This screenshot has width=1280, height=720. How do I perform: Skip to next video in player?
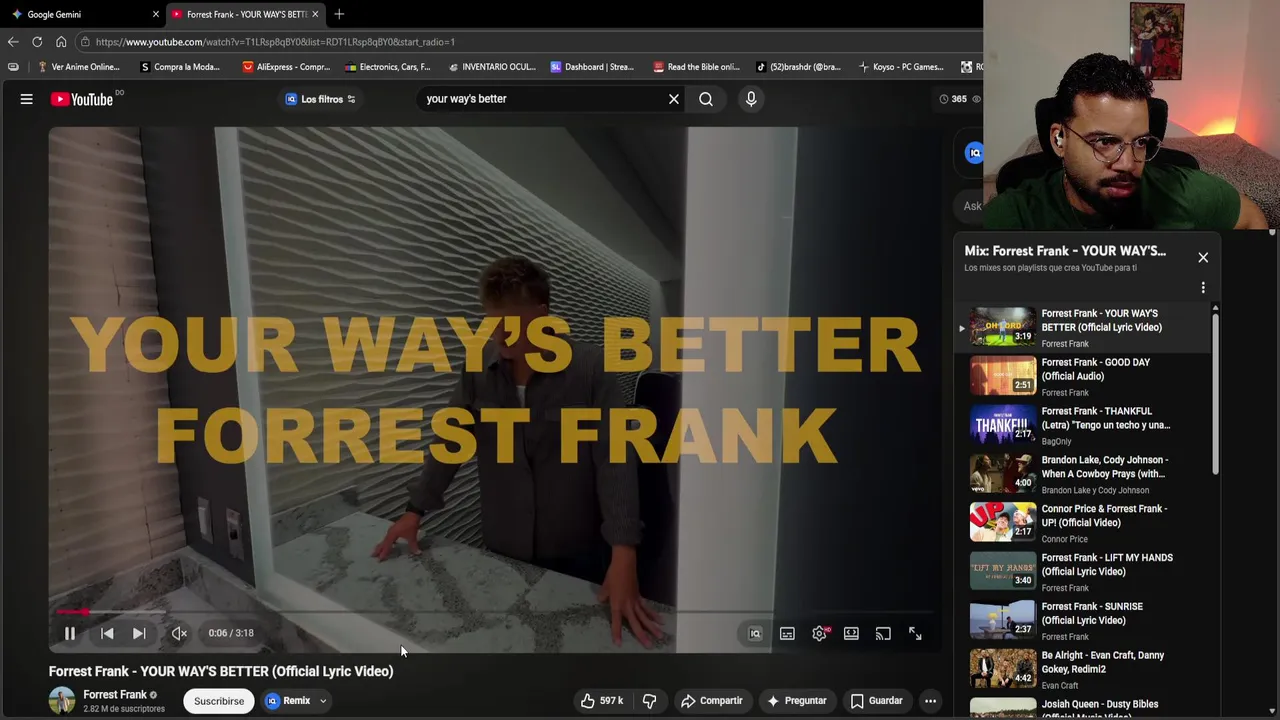(x=139, y=633)
